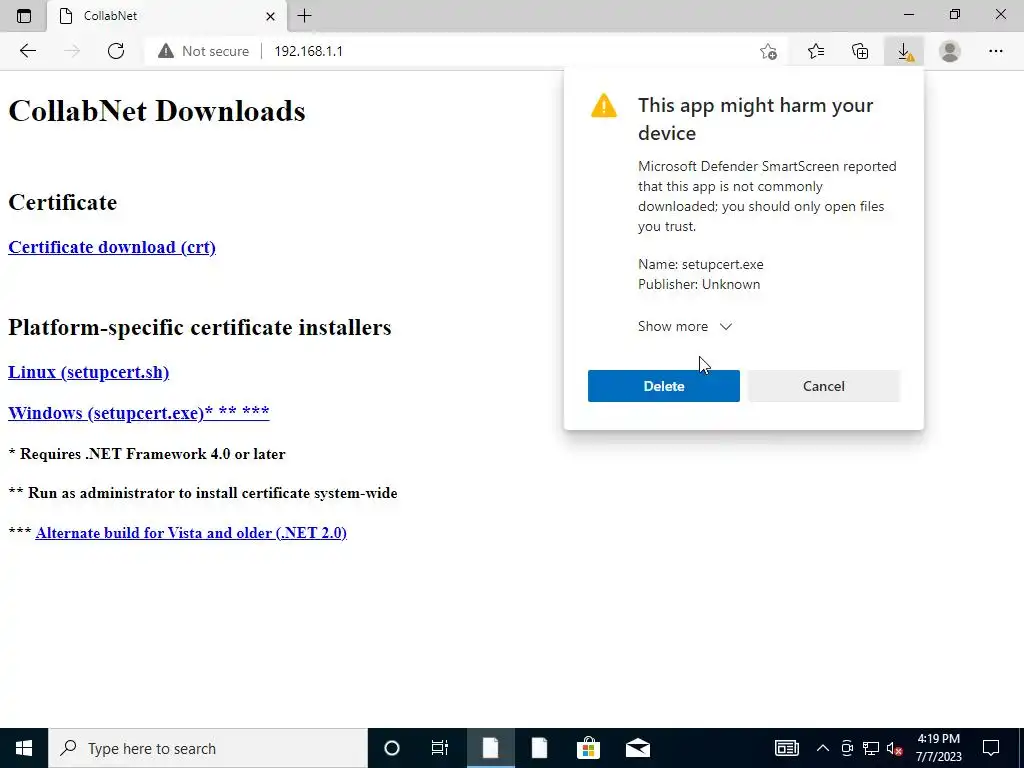Open the Windows Start menu
The height and width of the screenshot is (768, 1024).
pyautogui.click(x=24, y=748)
